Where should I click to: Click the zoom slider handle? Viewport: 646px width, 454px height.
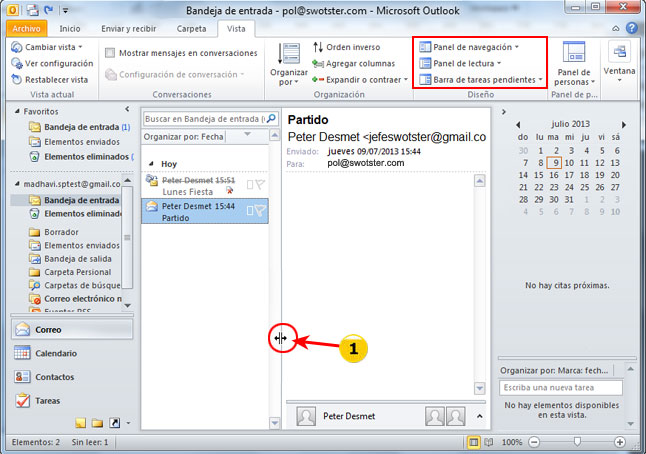point(577,442)
